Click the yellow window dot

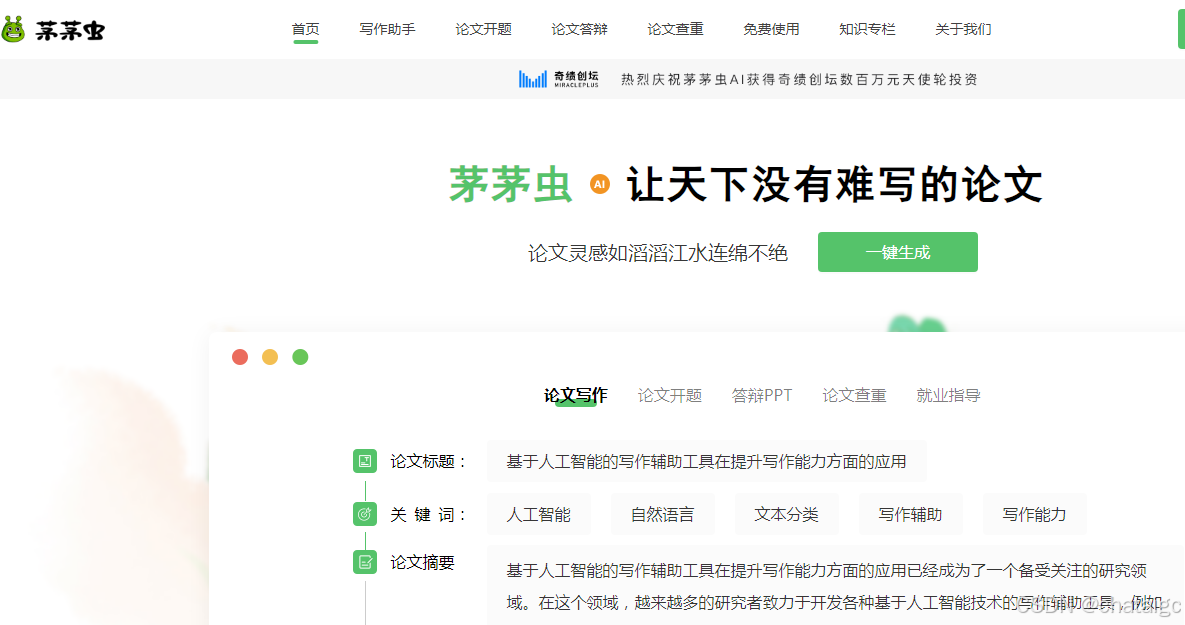(x=270, y=357)
